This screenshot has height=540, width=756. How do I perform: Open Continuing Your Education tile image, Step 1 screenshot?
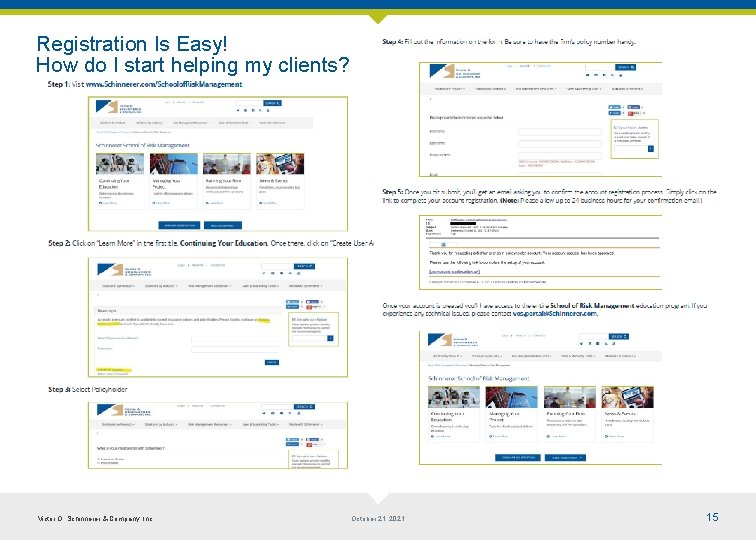tap(120, 164)
